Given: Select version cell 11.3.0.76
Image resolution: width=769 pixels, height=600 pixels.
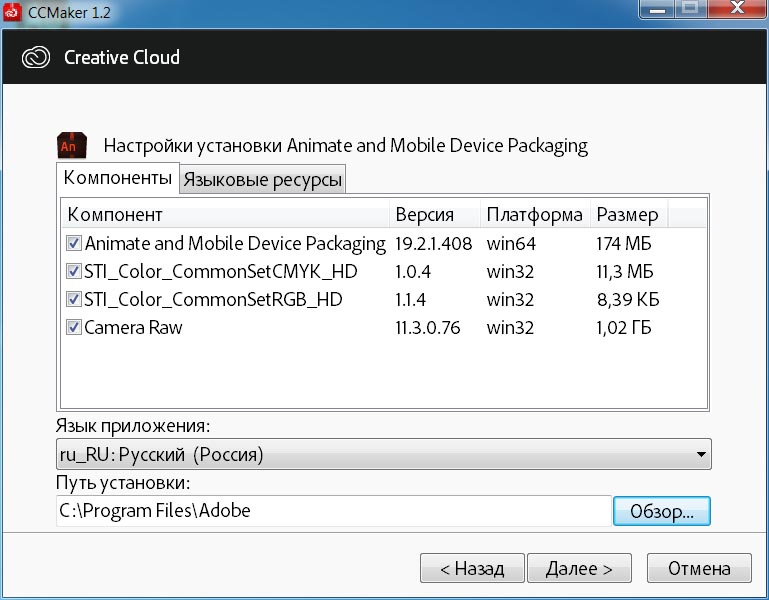Looking at the screenshot, I should click(x=428, y=328).
